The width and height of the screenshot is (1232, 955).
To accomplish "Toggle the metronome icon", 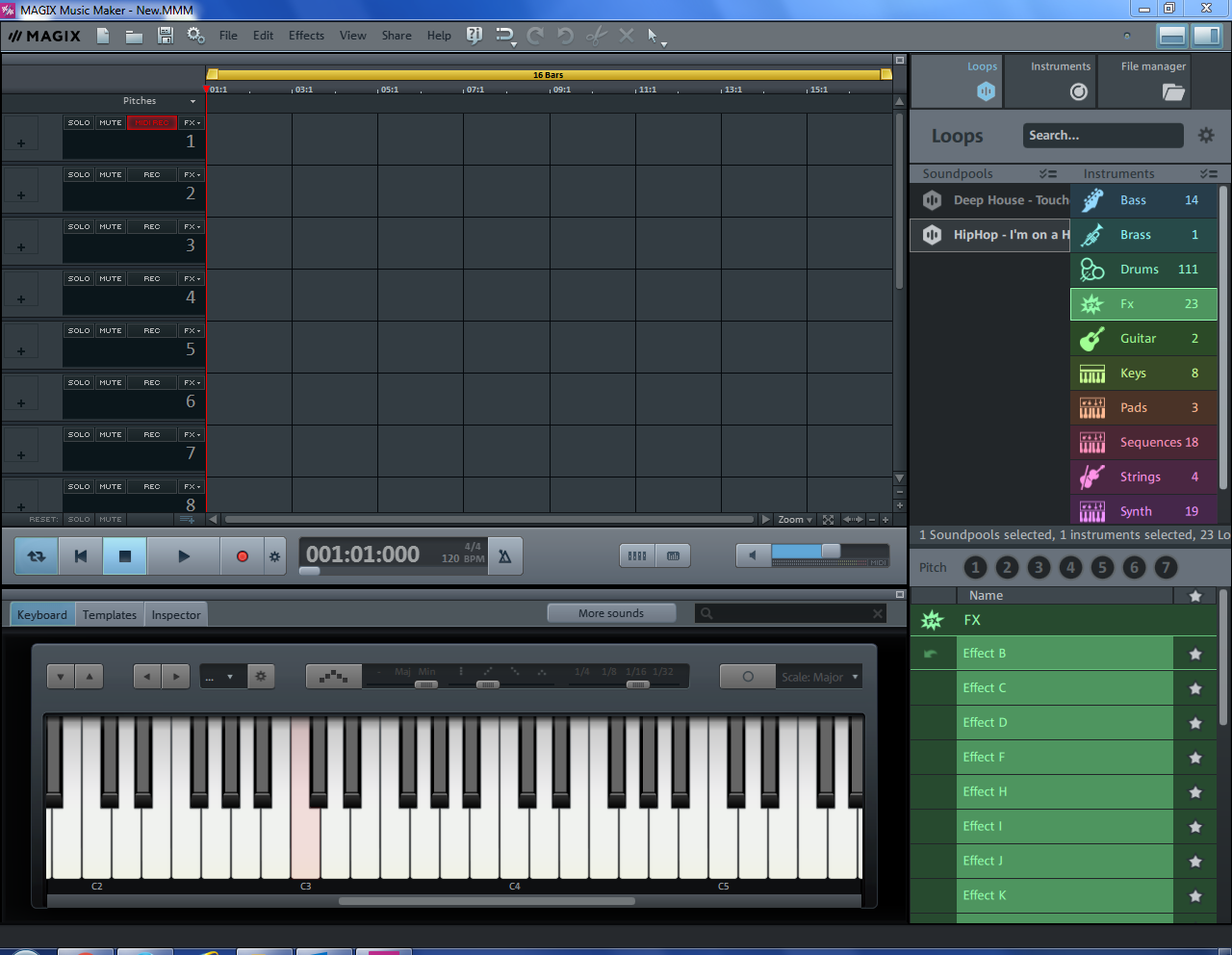I will click(x=504, y=556).
